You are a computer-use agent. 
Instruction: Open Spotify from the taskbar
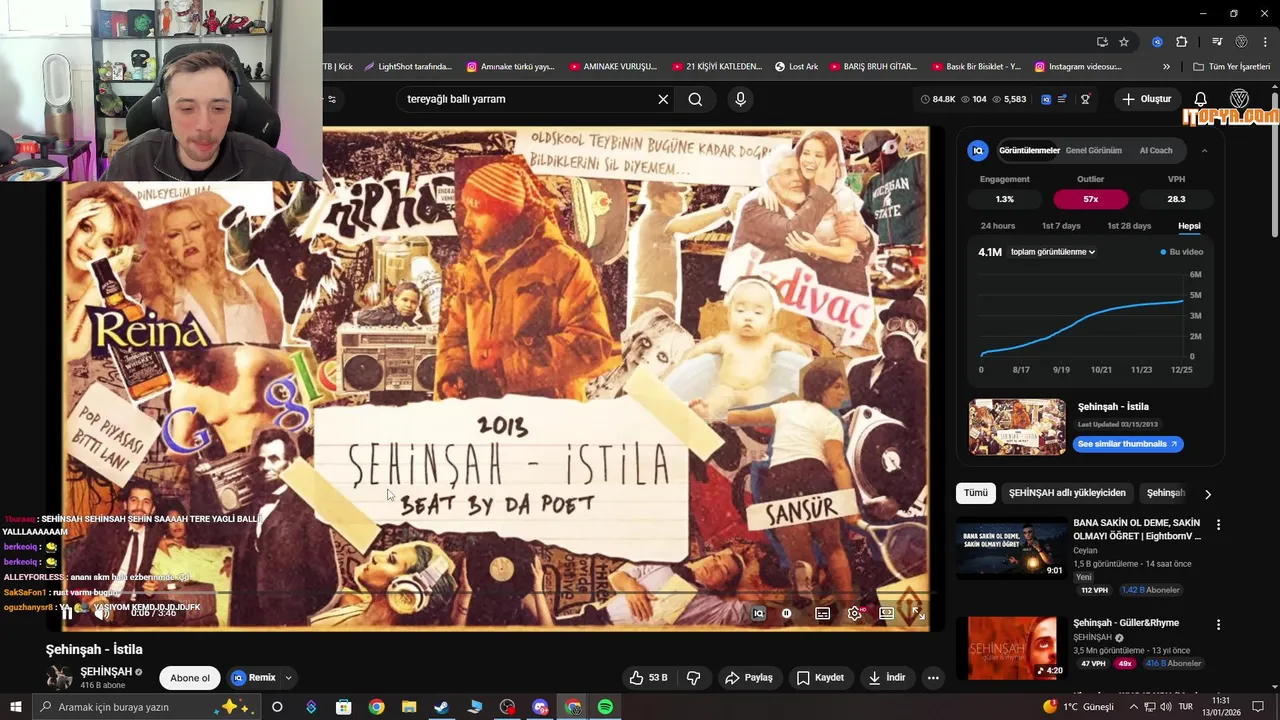click(x=605, y=707)
